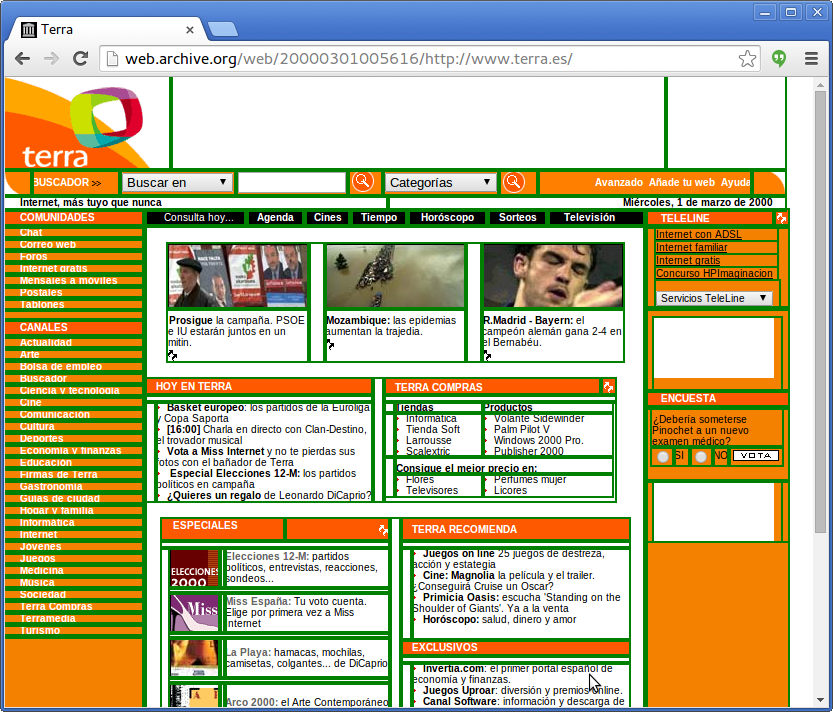
Task: Click the browser back arrow
Action: click(x=22, y=58)
